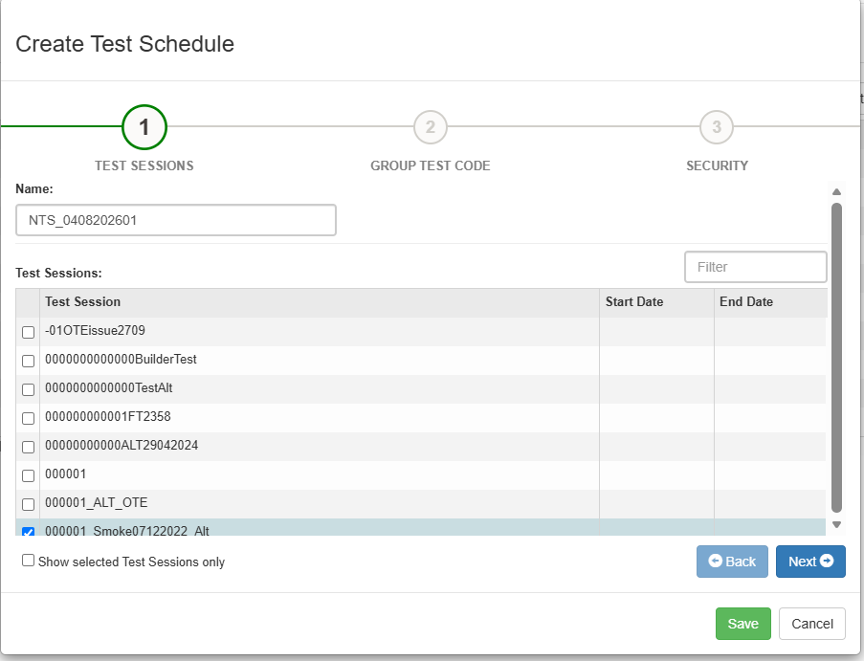Enable the 000000000001FT2358 checkbox
Screen dimensions: 864x662
point(28,418)
